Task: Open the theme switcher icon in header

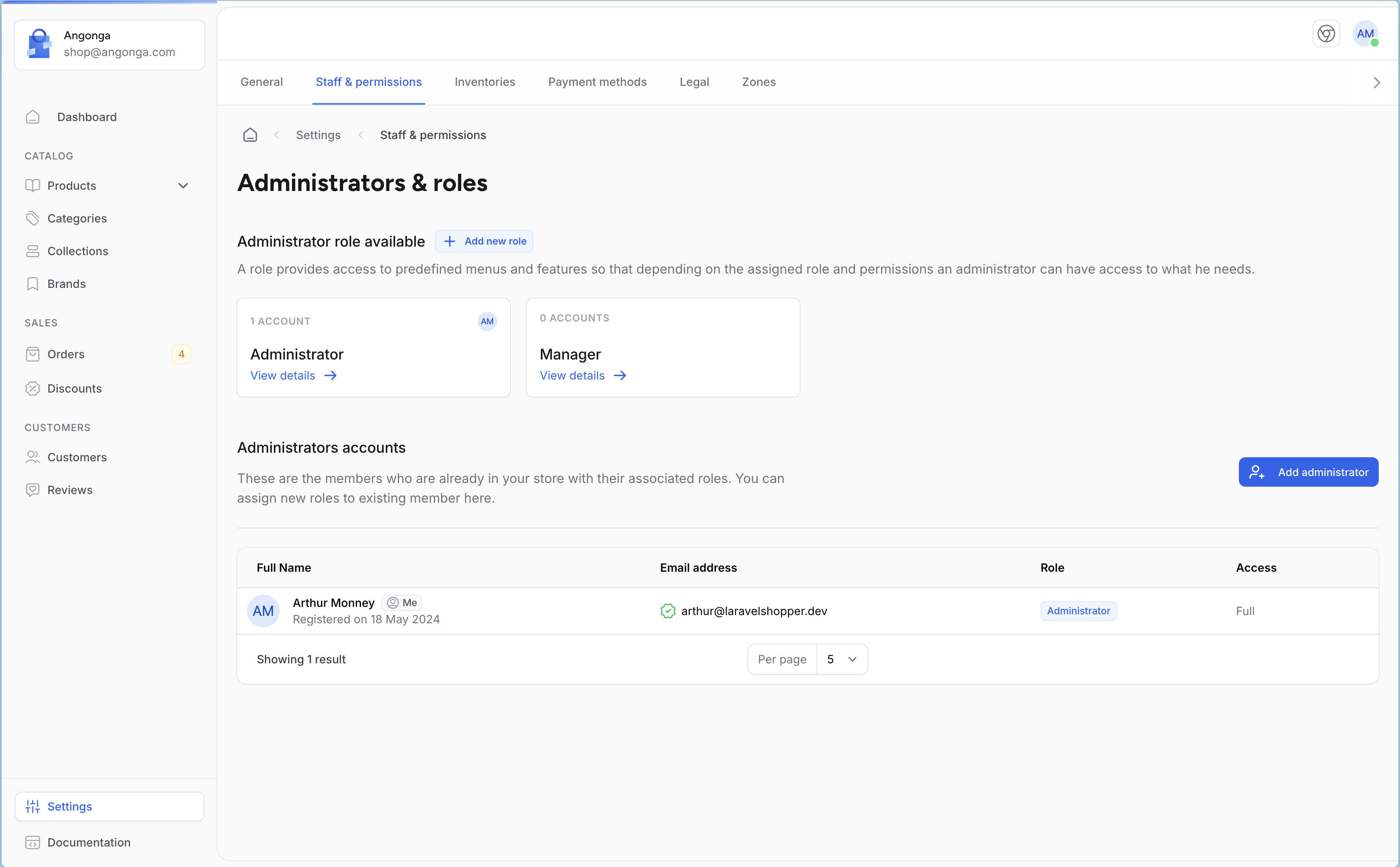Action: click(1326, 34)
